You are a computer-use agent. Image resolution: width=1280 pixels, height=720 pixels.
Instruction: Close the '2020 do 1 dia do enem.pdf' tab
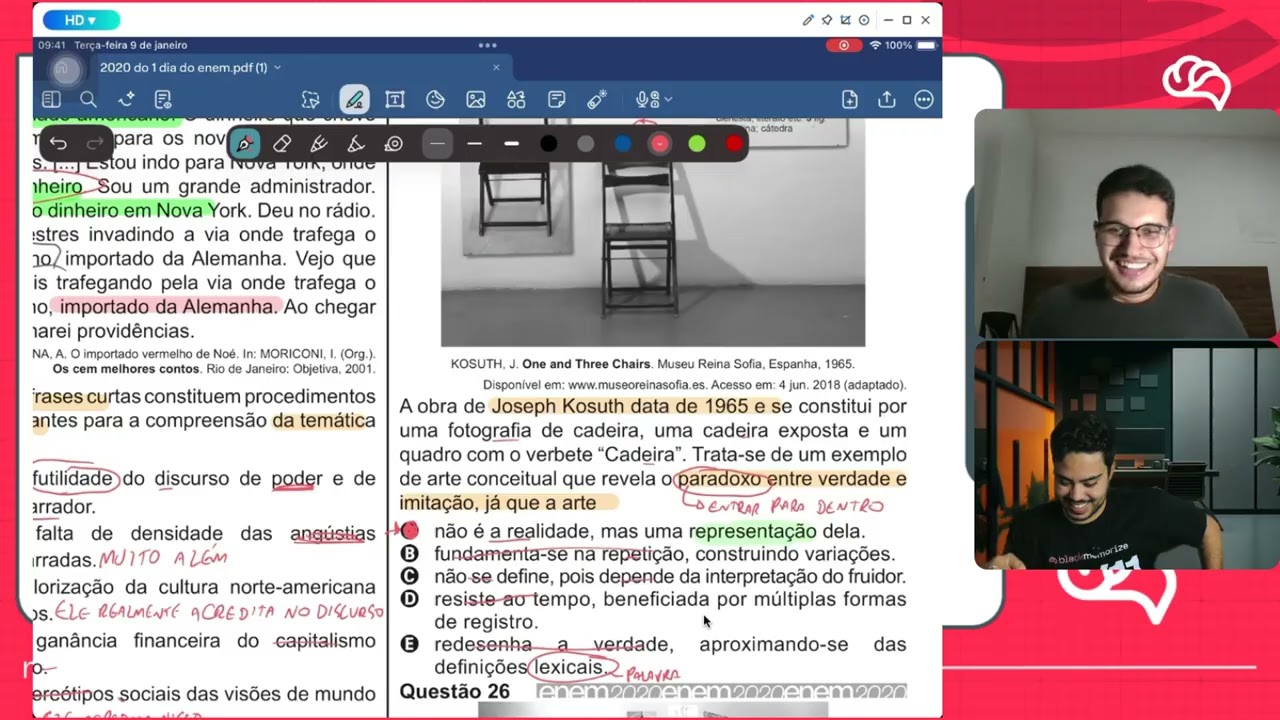pos(496,68)
